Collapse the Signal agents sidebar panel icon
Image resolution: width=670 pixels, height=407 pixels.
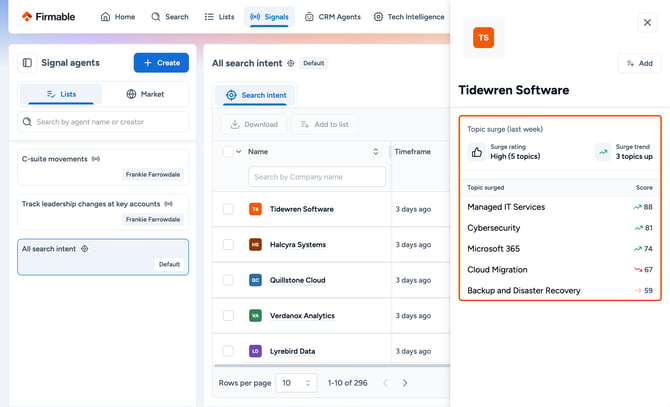click(27, 63)
